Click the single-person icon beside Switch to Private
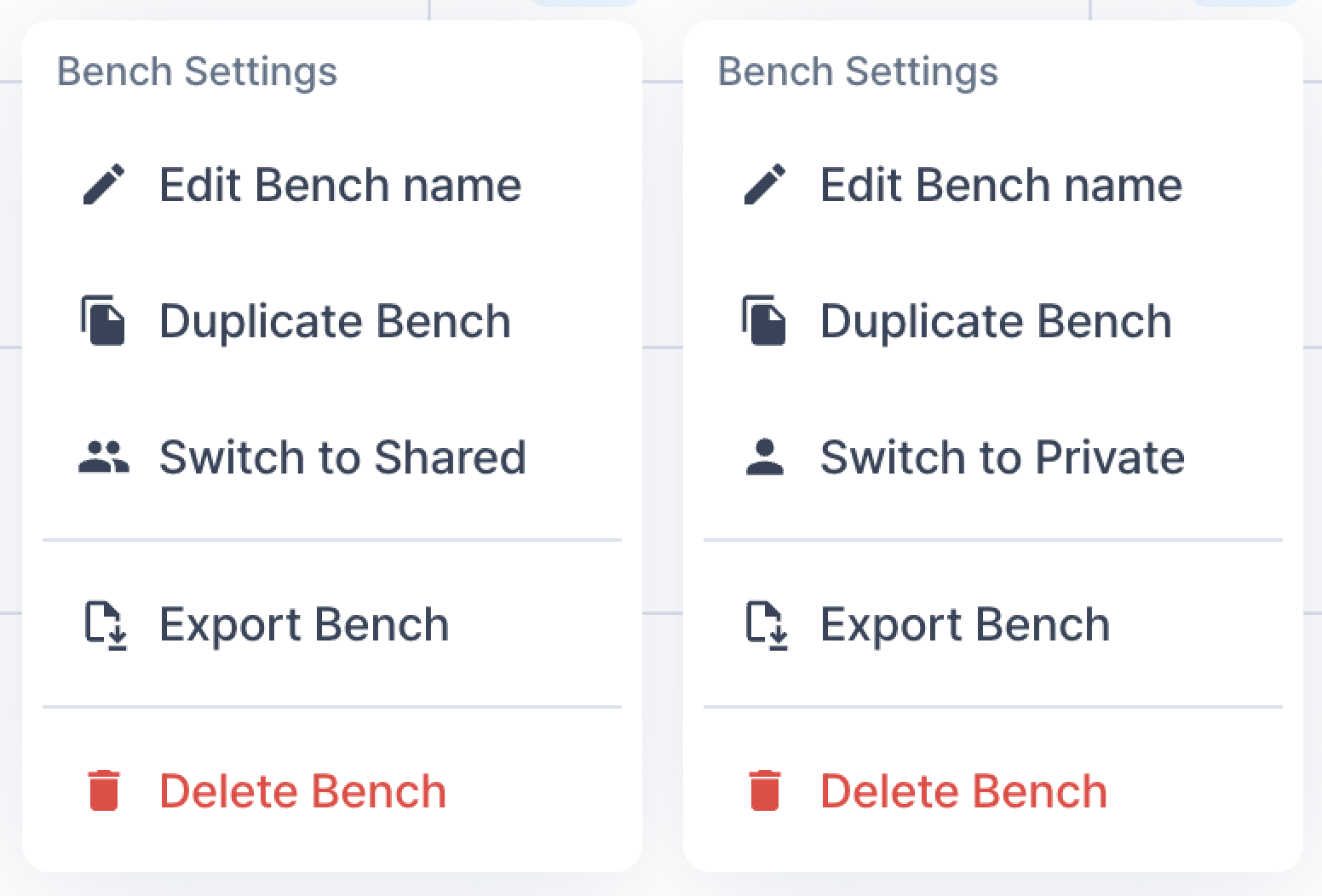 765,457
